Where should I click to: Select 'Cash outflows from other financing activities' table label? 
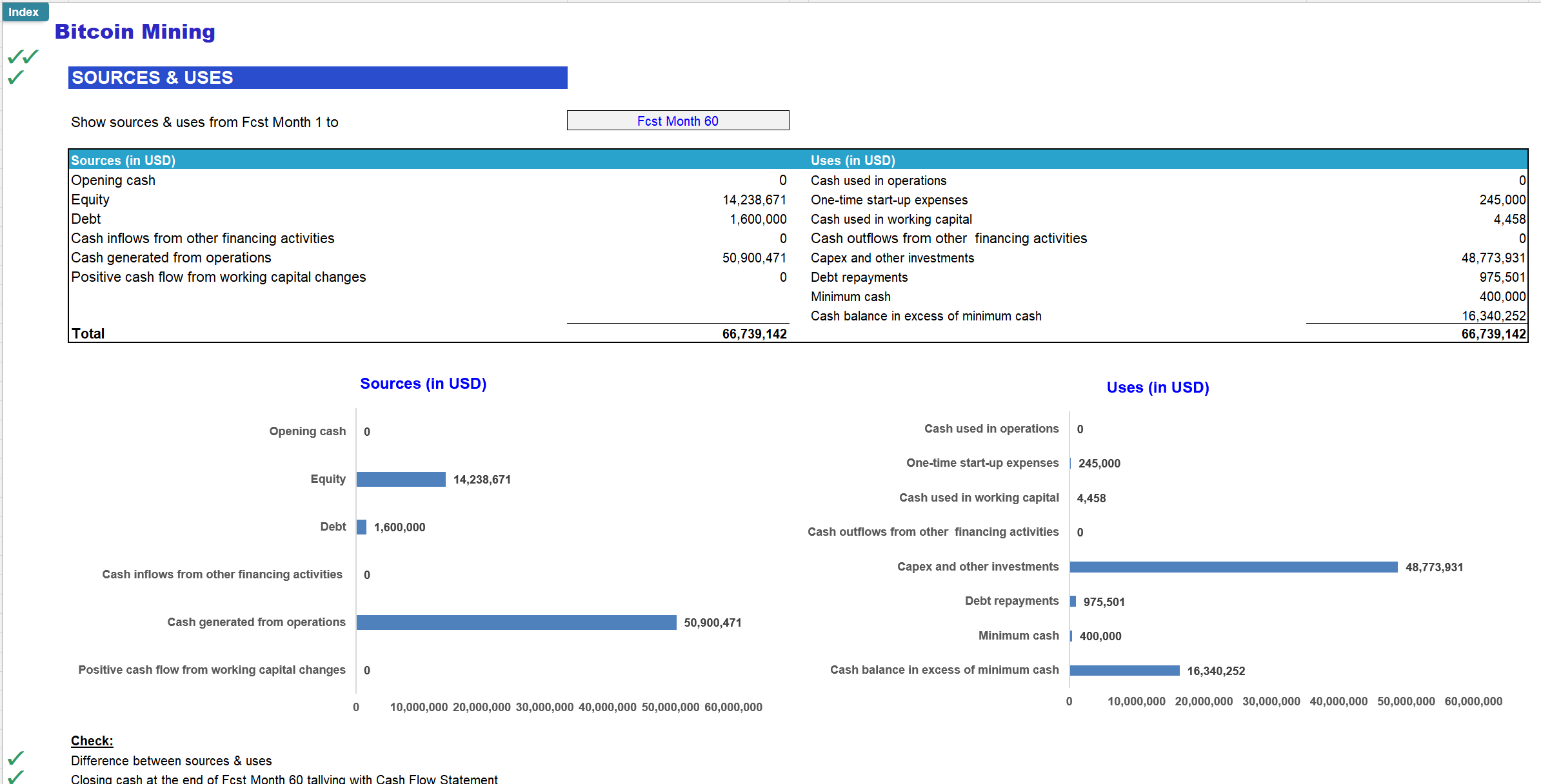point(948,238)
